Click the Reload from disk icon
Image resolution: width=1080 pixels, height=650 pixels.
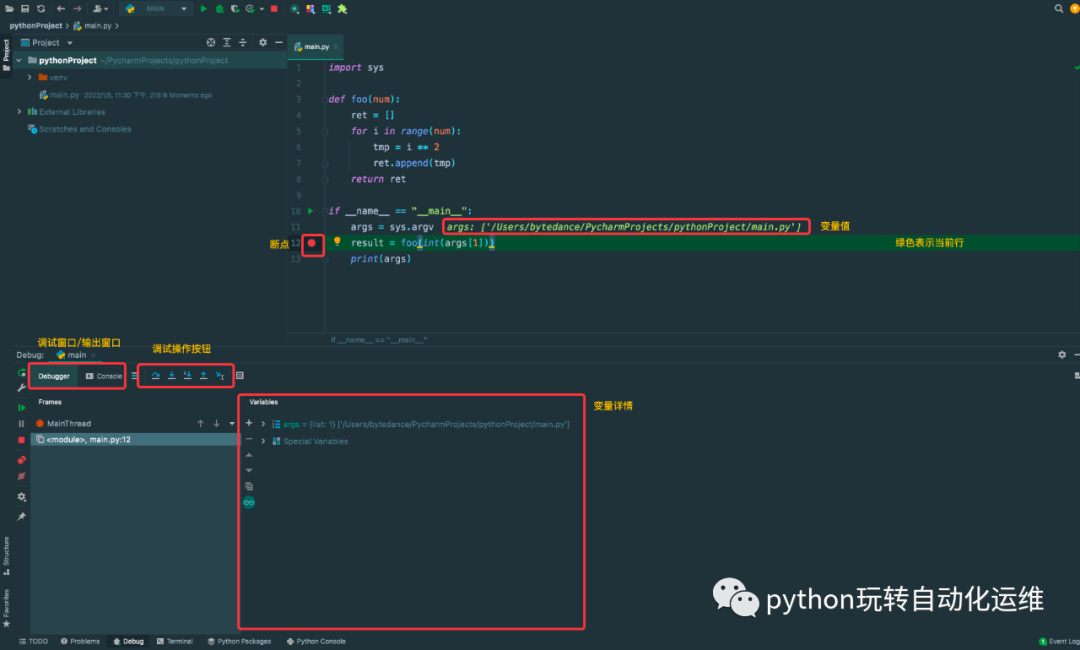pyautogui.click(x=41, y=9)
